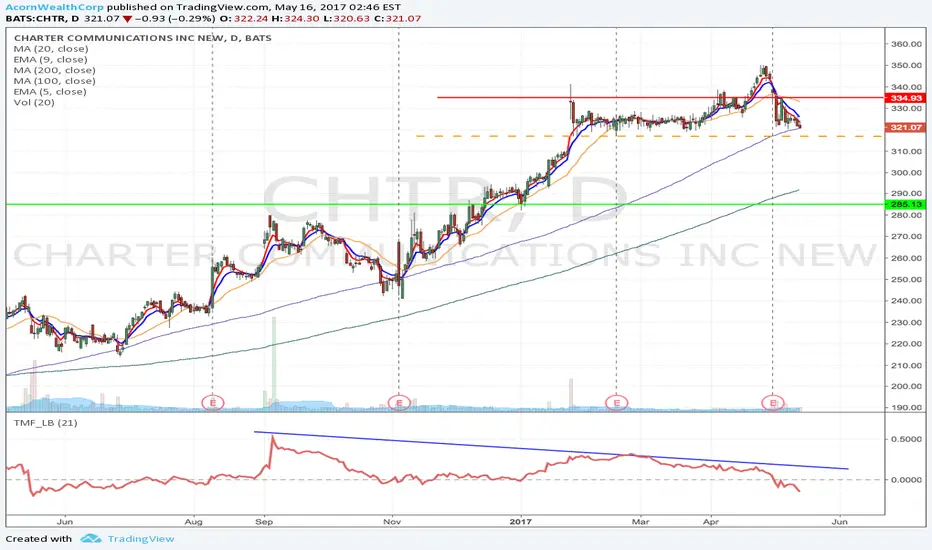
Task: Click the 250.00 price axis label
Action: (906, 279)
